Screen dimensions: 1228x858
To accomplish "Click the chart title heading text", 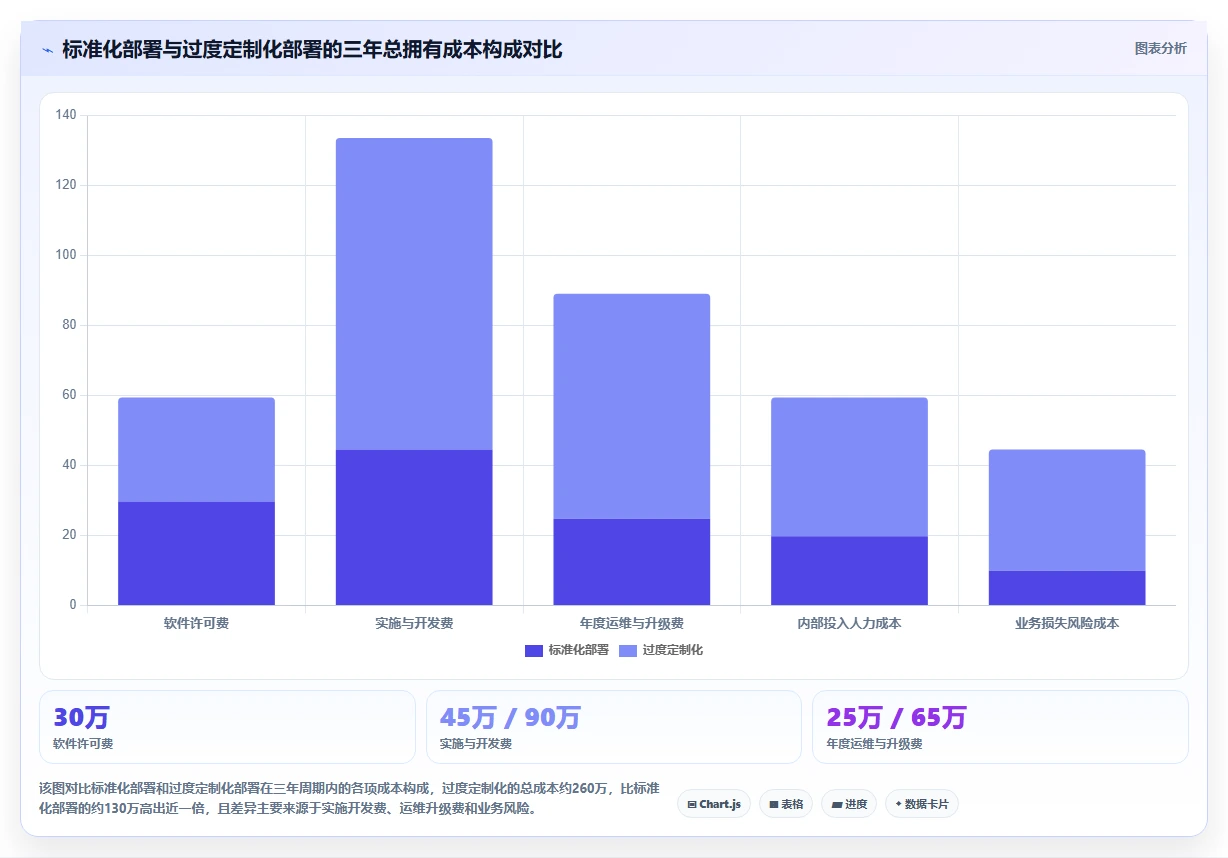I will (312, 49).
